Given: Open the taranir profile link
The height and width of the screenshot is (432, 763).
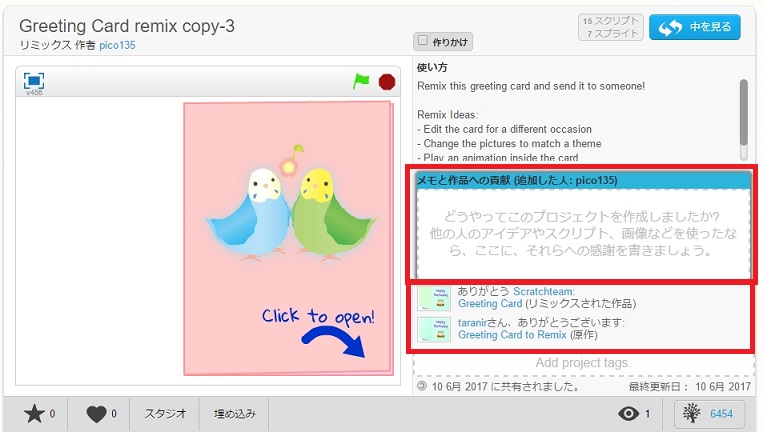Looking at the screenshot, I should coord(472,323).
